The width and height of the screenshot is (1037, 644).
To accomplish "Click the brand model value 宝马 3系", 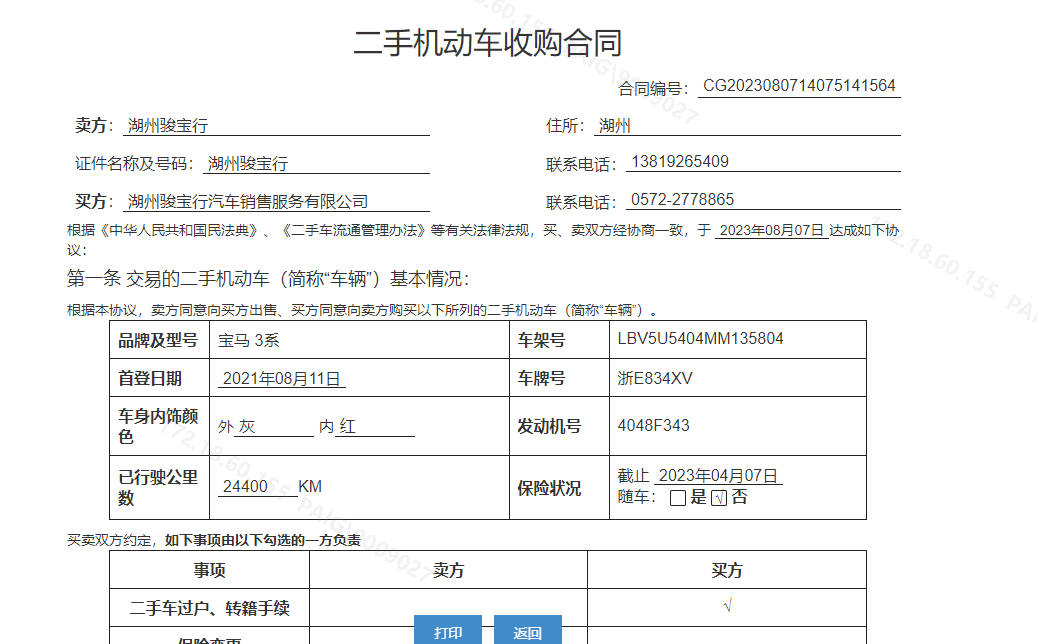I will (x=249, y=341).
